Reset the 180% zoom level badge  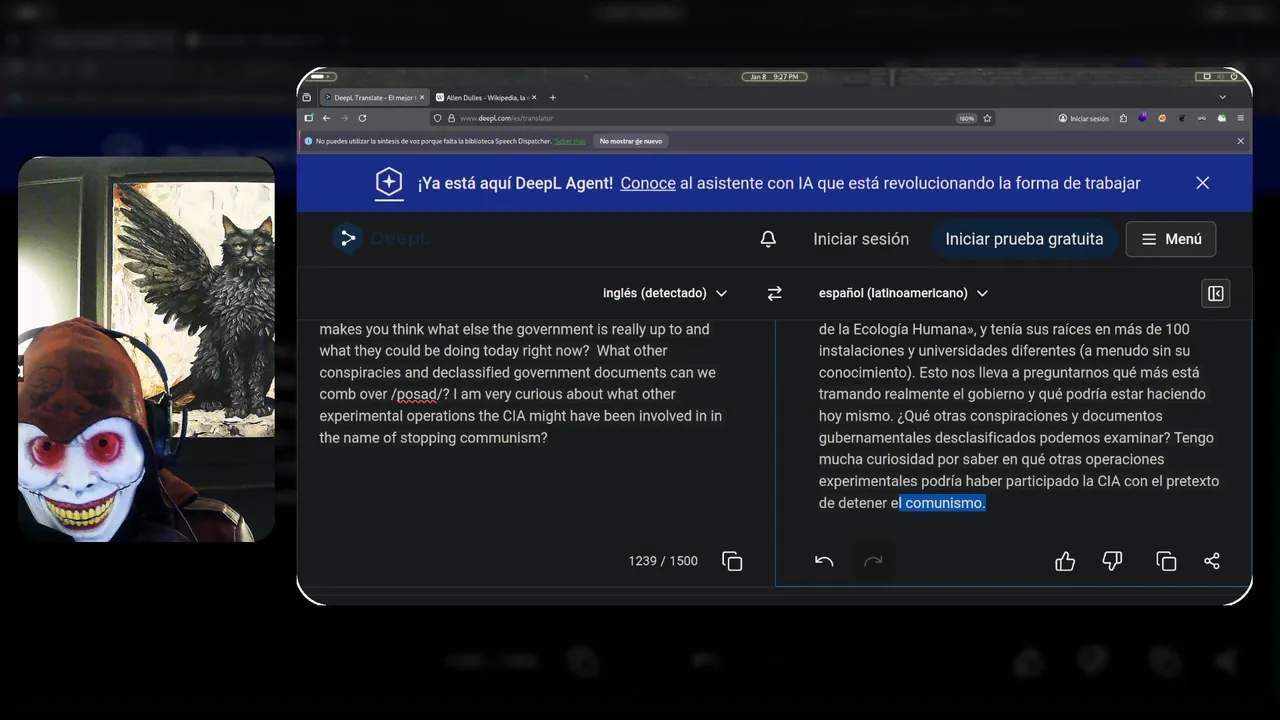click(x=966, y=118)
